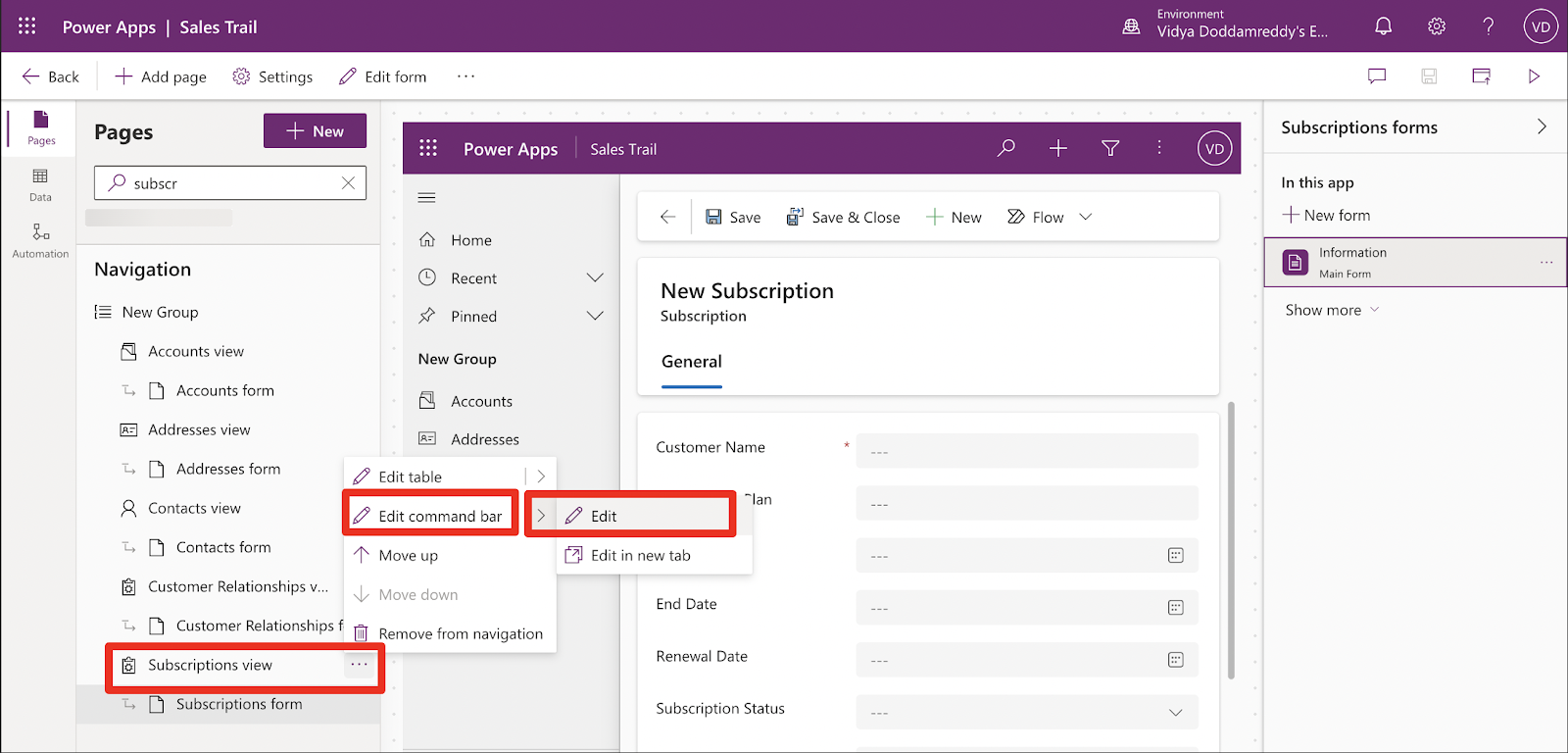Select Accounts view
The image size is (1568, 753).
coord(196,351)
